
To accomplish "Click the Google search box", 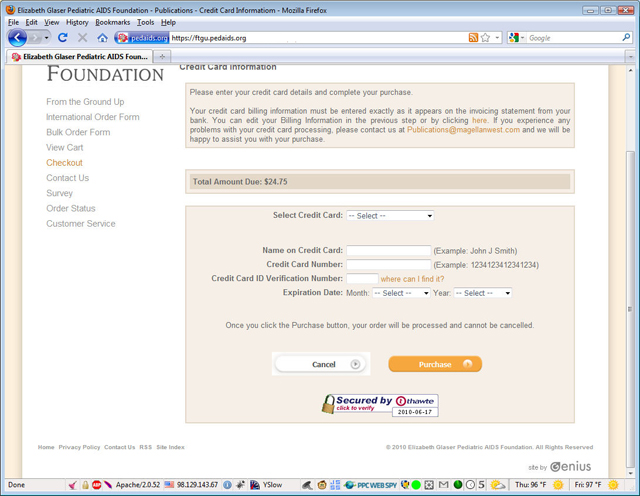I will (x=573, y=38).
